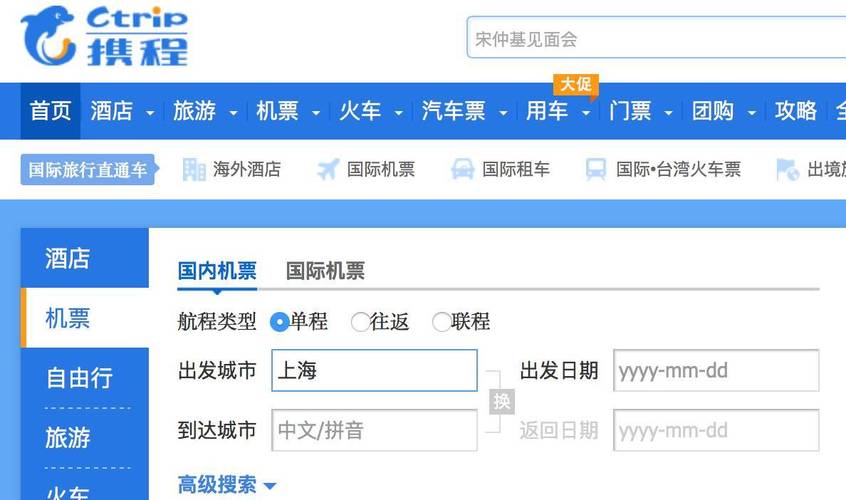Expand the 酒店 dropdown arrow in navbar

point(151,113)
